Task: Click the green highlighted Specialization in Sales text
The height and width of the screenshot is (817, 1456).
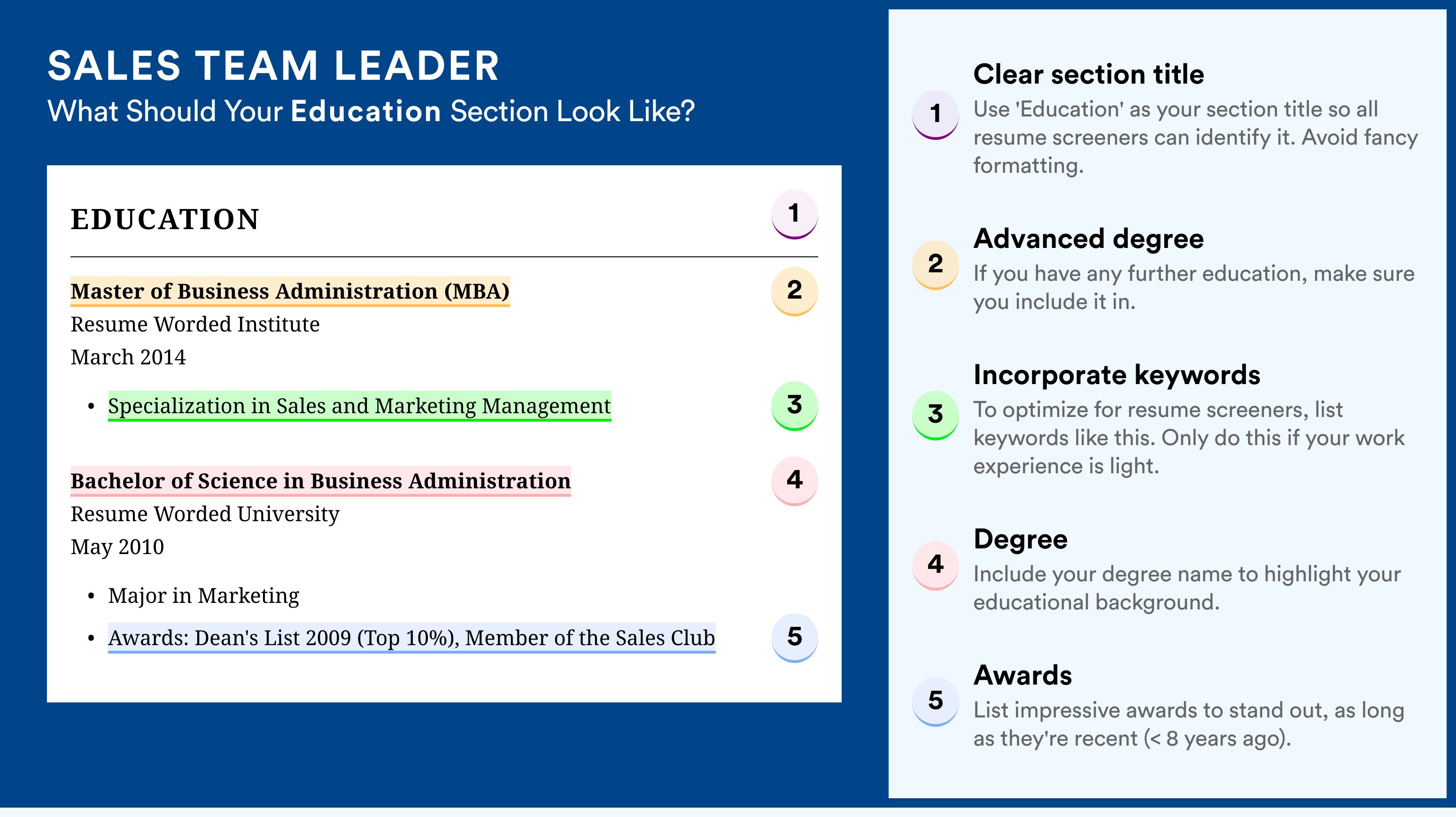Action: coord(359,406)
